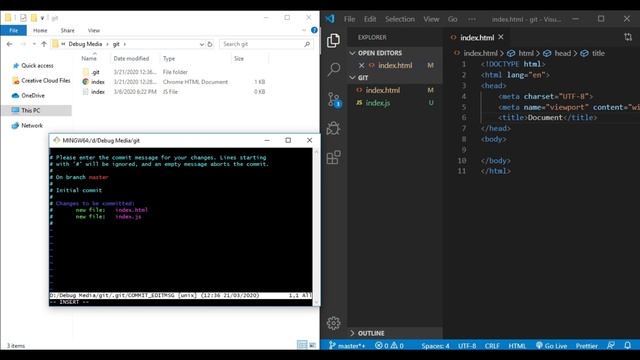This screenshot has height=360, width=640.
Task: Click the feedback icon in status bar
Action: (611, 345)
